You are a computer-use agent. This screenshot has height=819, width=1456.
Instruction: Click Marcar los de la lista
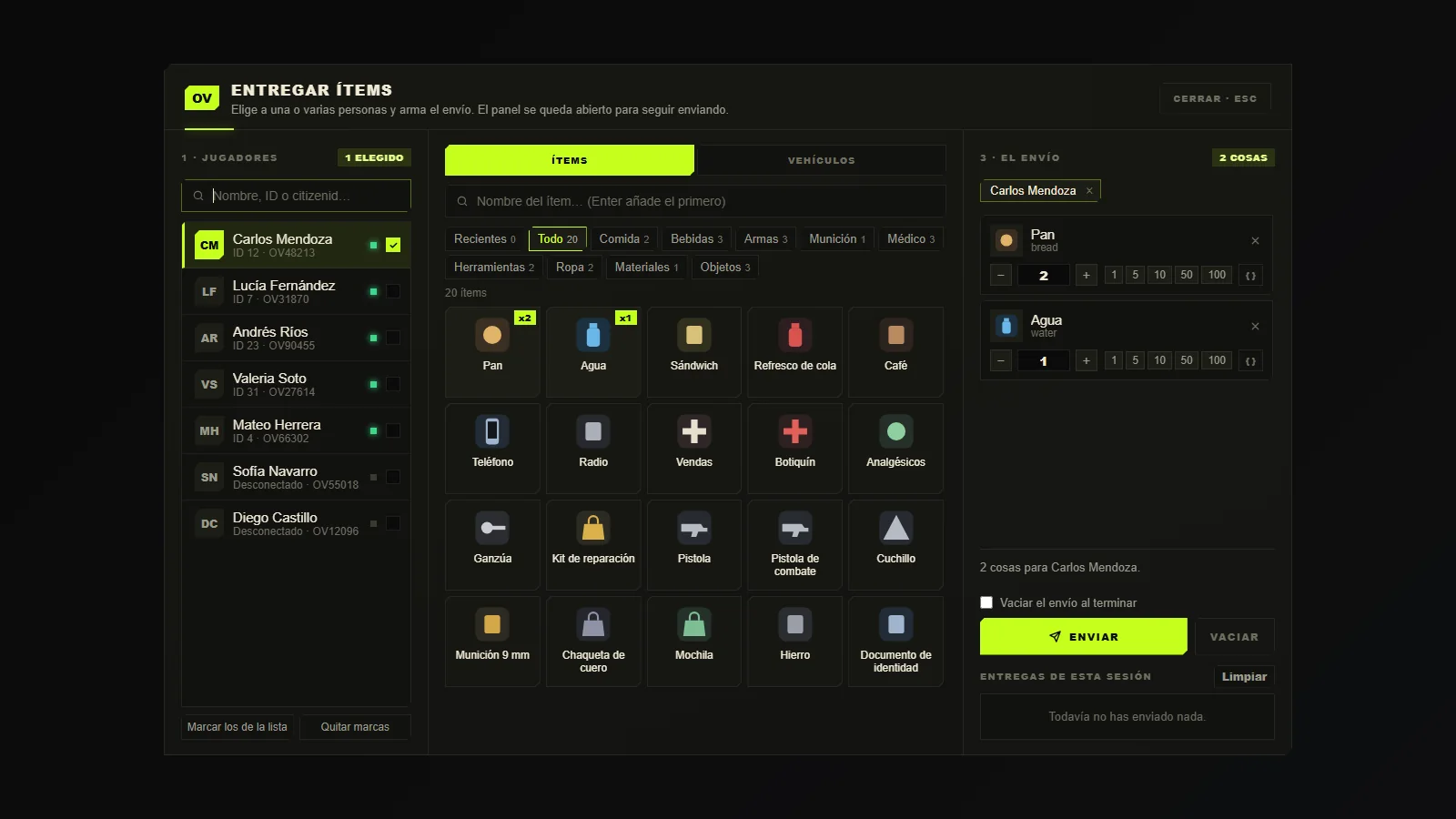pyautogui.click(x=238, y=727)
